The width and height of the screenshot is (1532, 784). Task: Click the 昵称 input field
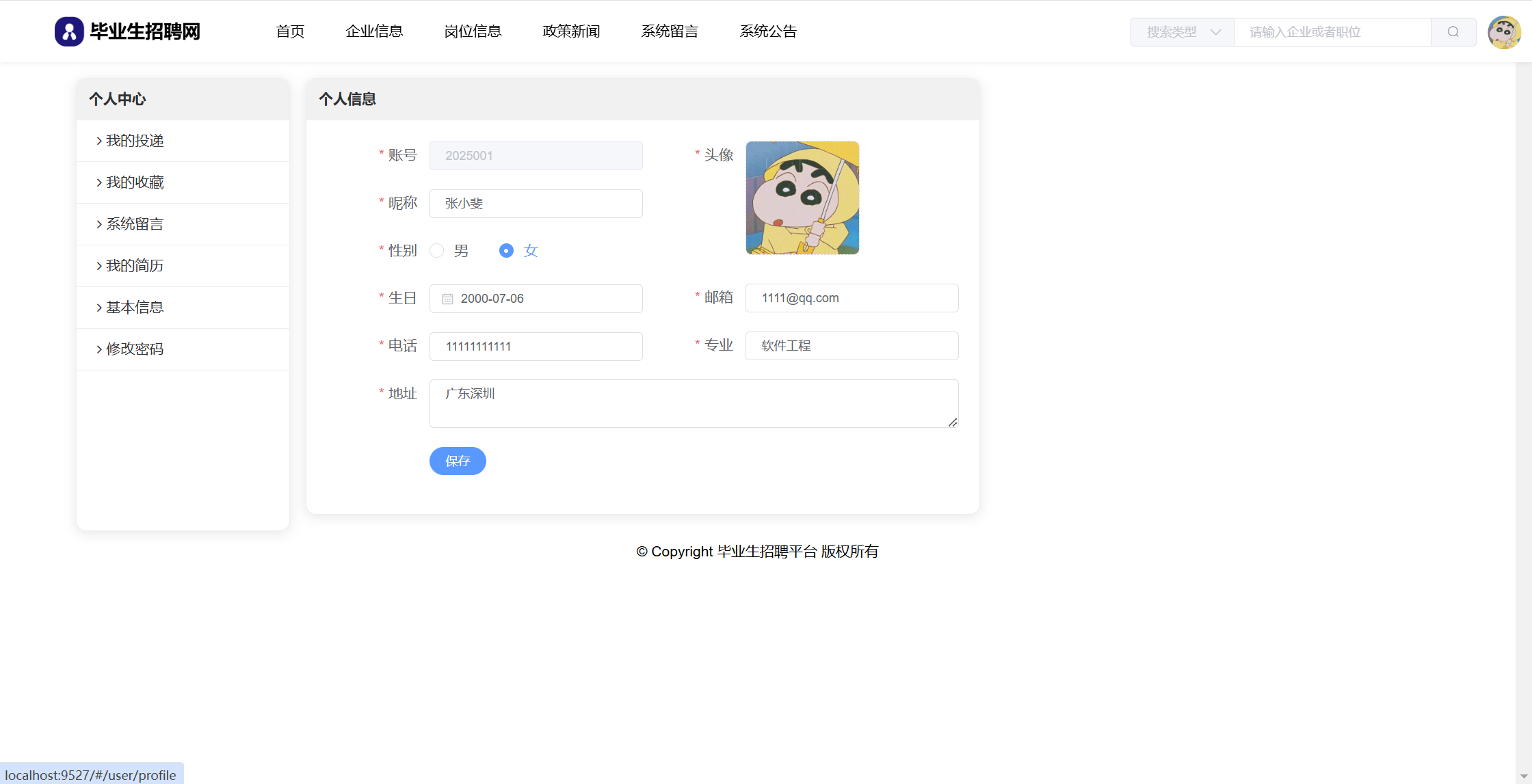click(536, 204)
